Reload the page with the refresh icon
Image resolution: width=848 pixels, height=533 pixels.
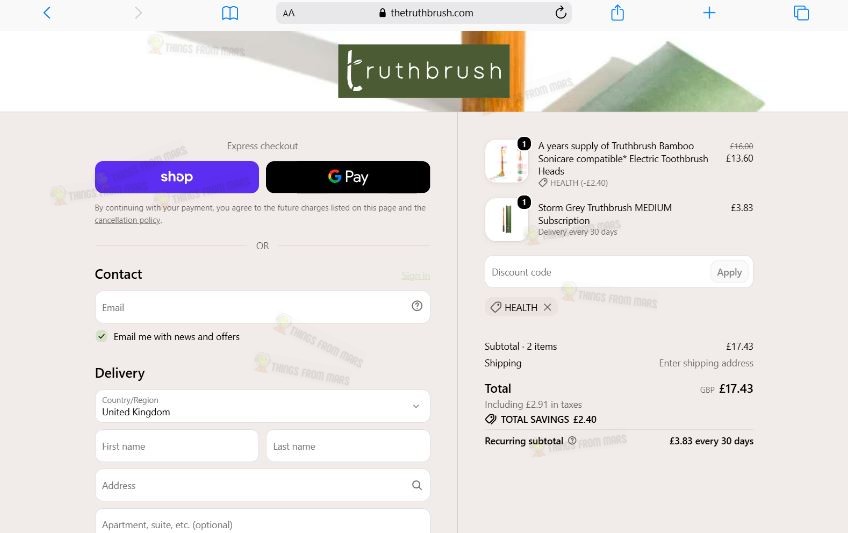tap(561, 12)
